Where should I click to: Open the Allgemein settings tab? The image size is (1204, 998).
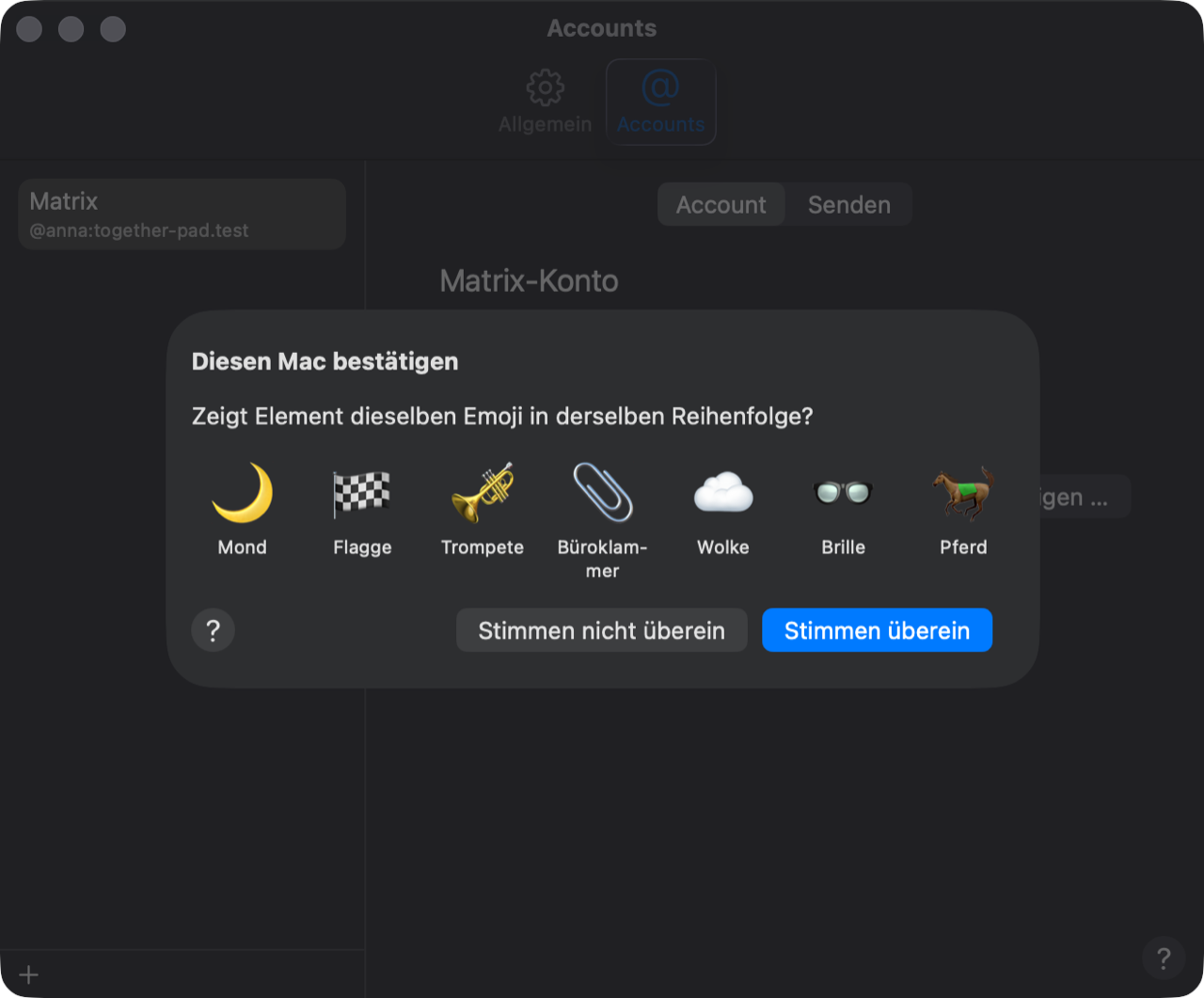point(546,102)
